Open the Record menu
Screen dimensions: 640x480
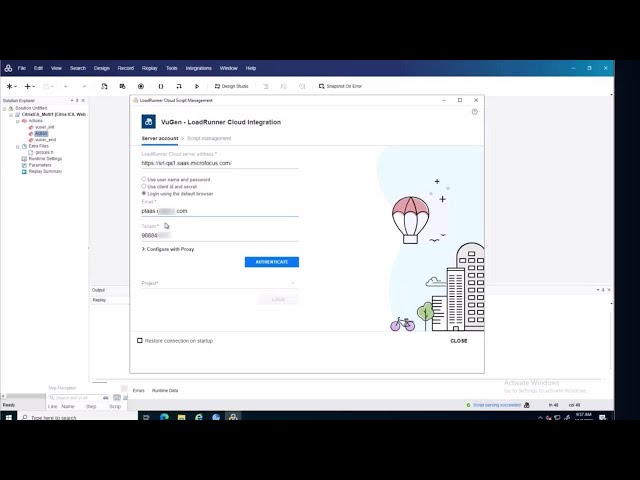click(126, 68)
